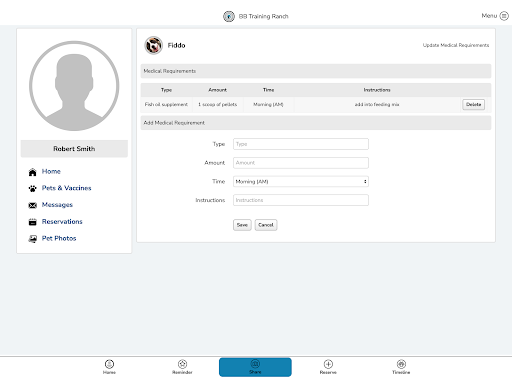The height and width of the screenshot is (384, 512).
Task: Click the Update Medical Requirements link
Action: [456, 45]
